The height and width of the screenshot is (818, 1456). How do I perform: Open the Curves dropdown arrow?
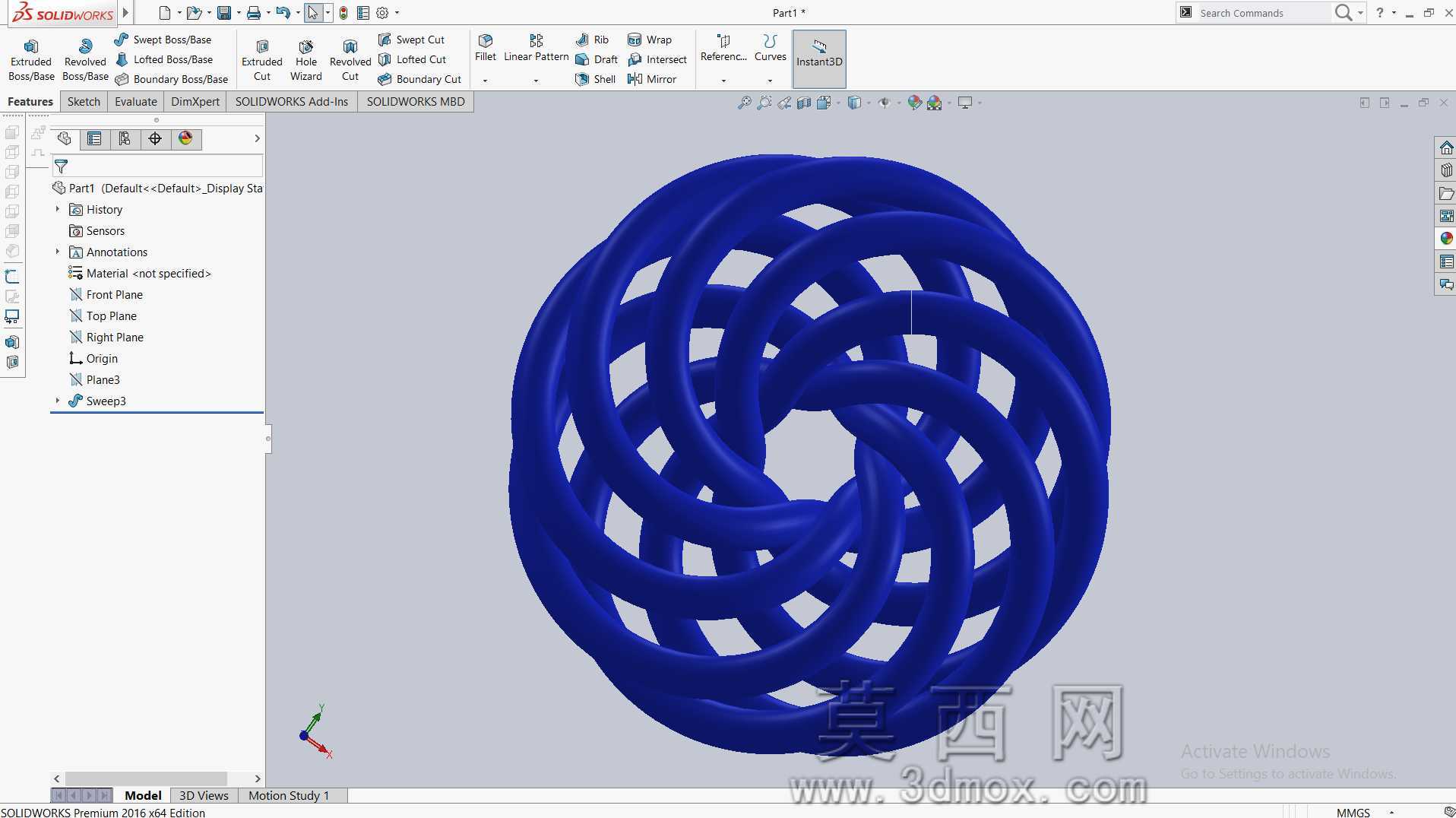tap(770, 81)
